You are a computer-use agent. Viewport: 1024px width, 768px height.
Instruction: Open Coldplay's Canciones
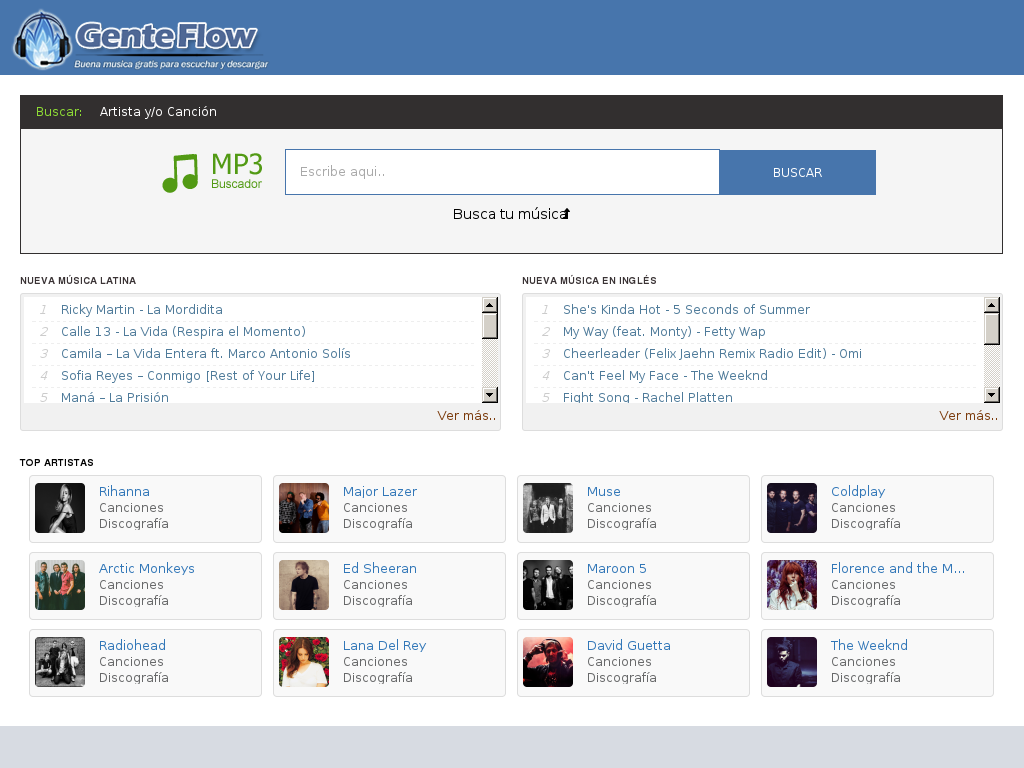tap(863, 507)
